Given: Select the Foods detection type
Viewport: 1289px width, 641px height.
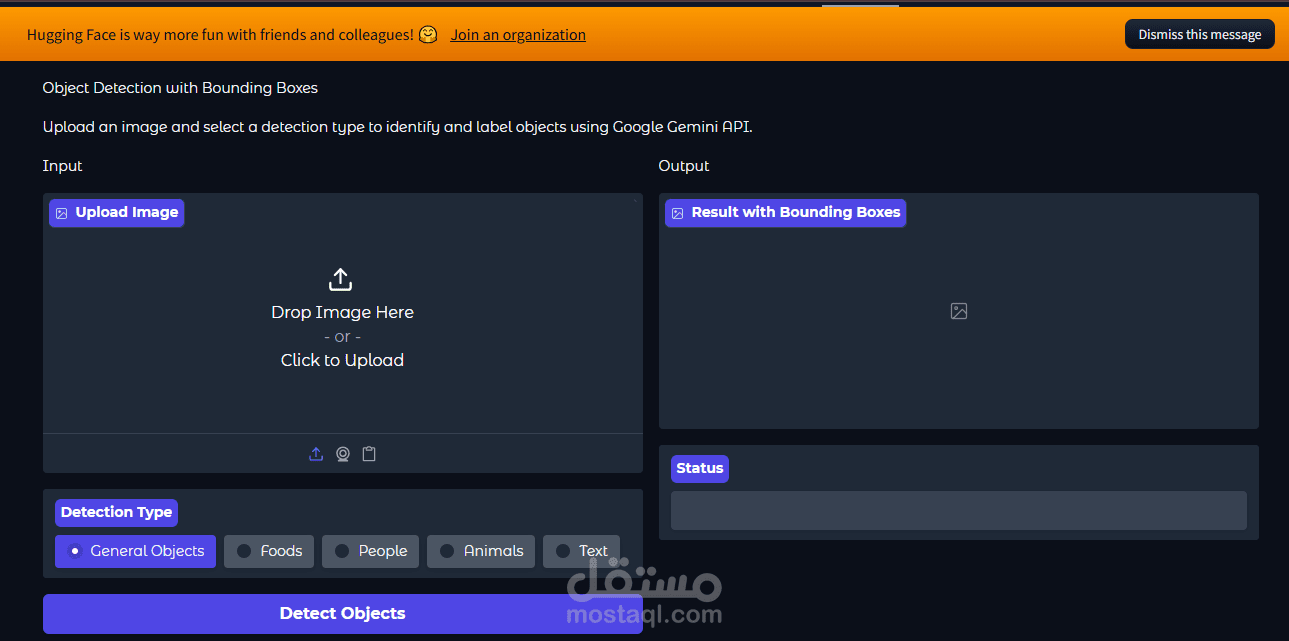Looking at the screenshot, I should 268,550.
